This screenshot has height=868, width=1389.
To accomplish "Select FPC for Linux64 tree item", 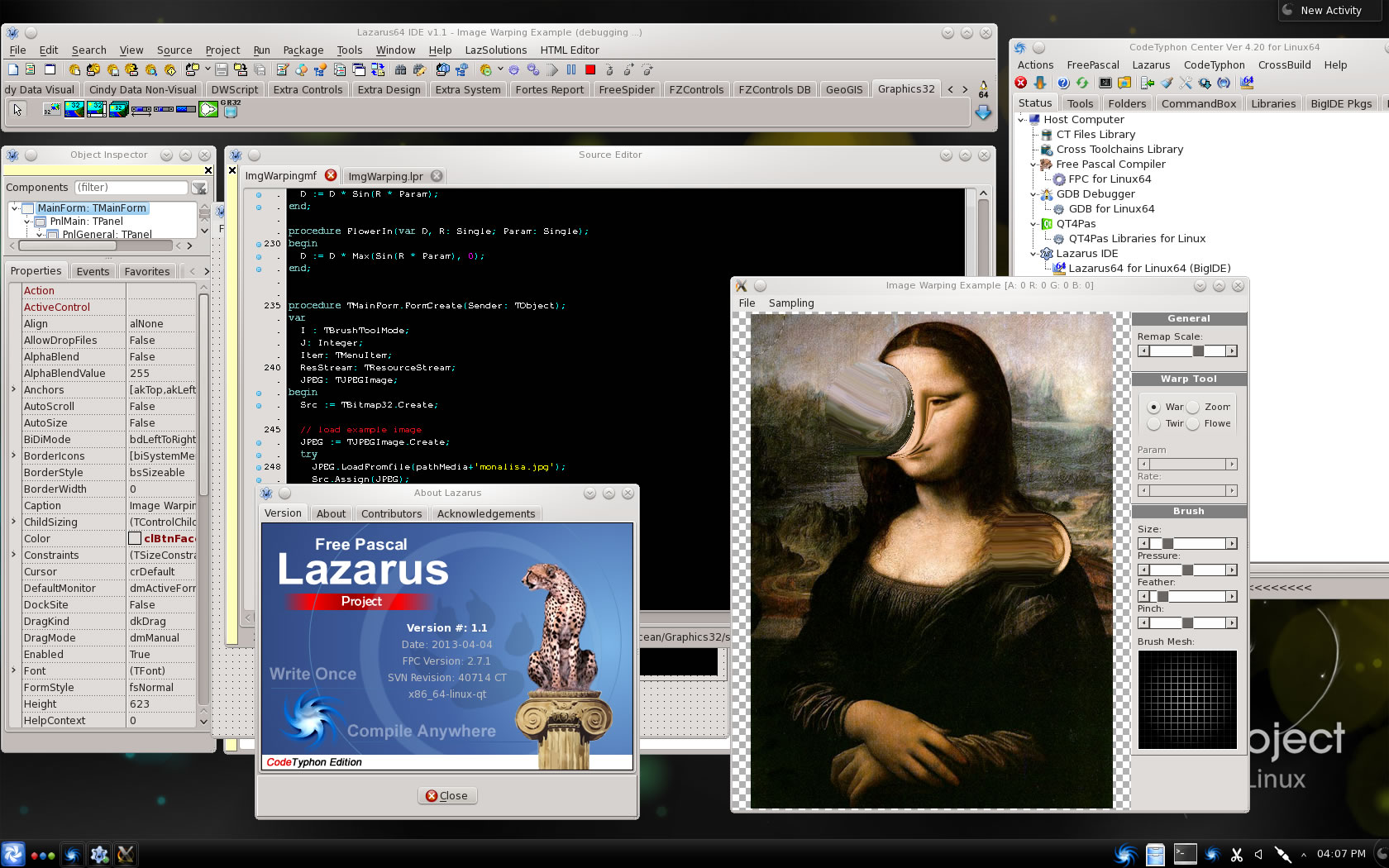I will click(x=1110, y=179).
